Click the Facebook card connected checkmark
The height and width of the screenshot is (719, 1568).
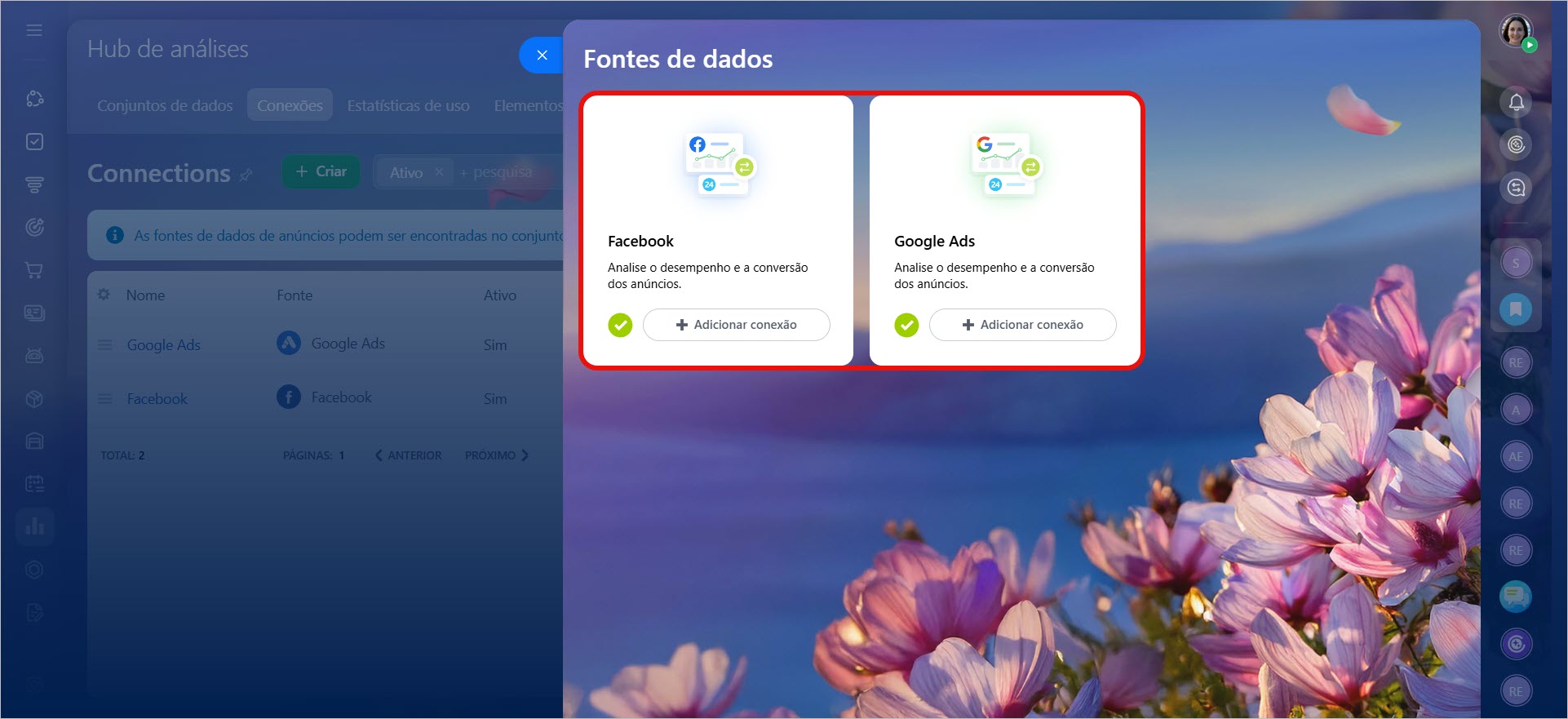coord(620,325)
